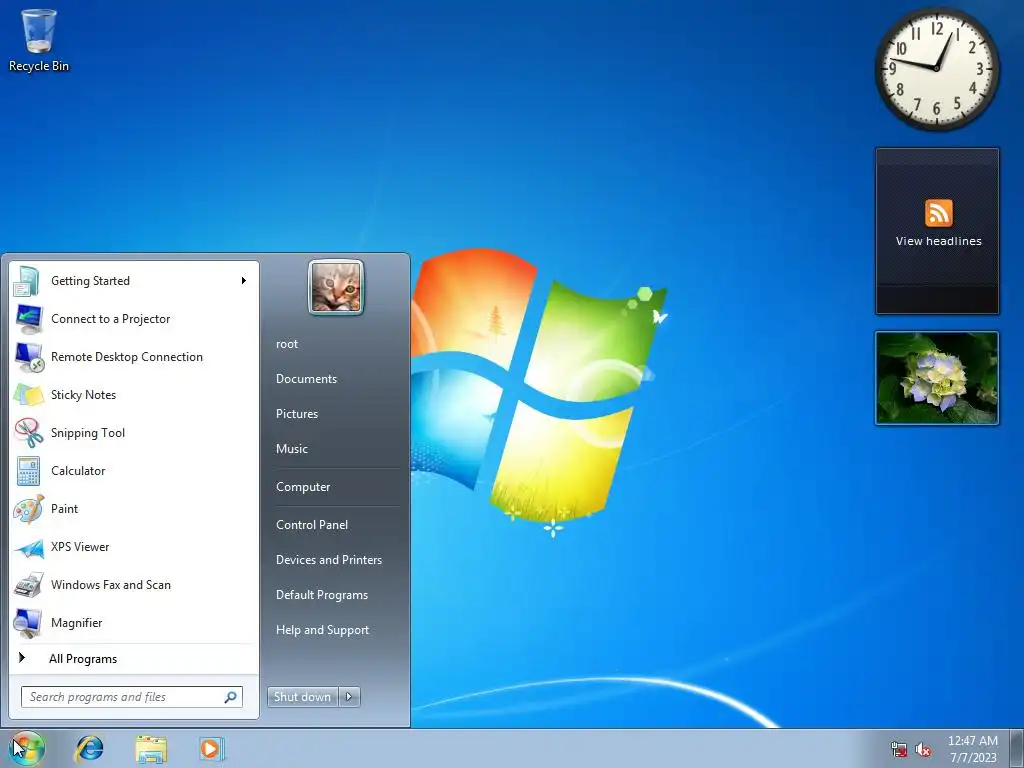This screenshot has height=768, width=1024.
Task: Open Devices and Printers
Action: [x=329, y=560]
